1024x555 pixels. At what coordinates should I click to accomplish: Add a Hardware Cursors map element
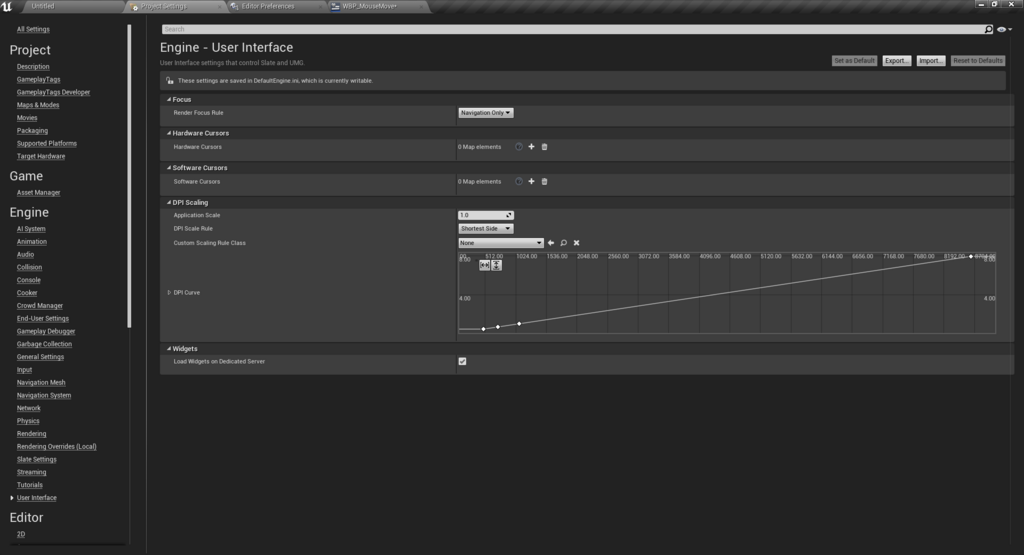[532, 147]
